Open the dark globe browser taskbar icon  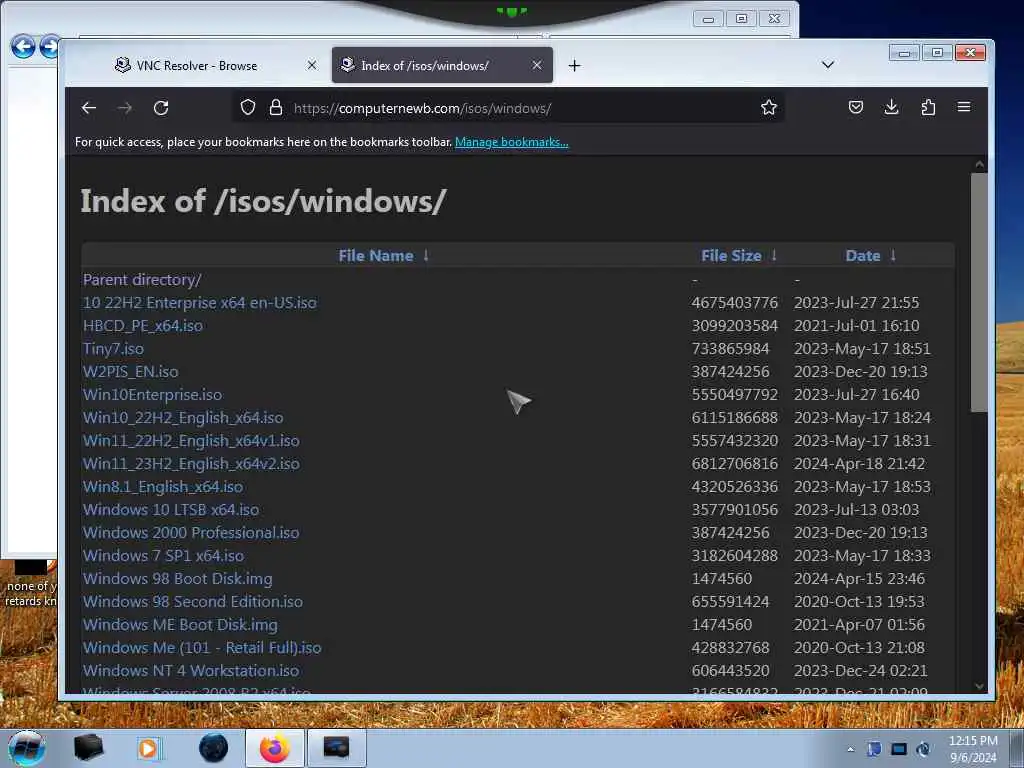pyautogui.click(x=214, y=748)
